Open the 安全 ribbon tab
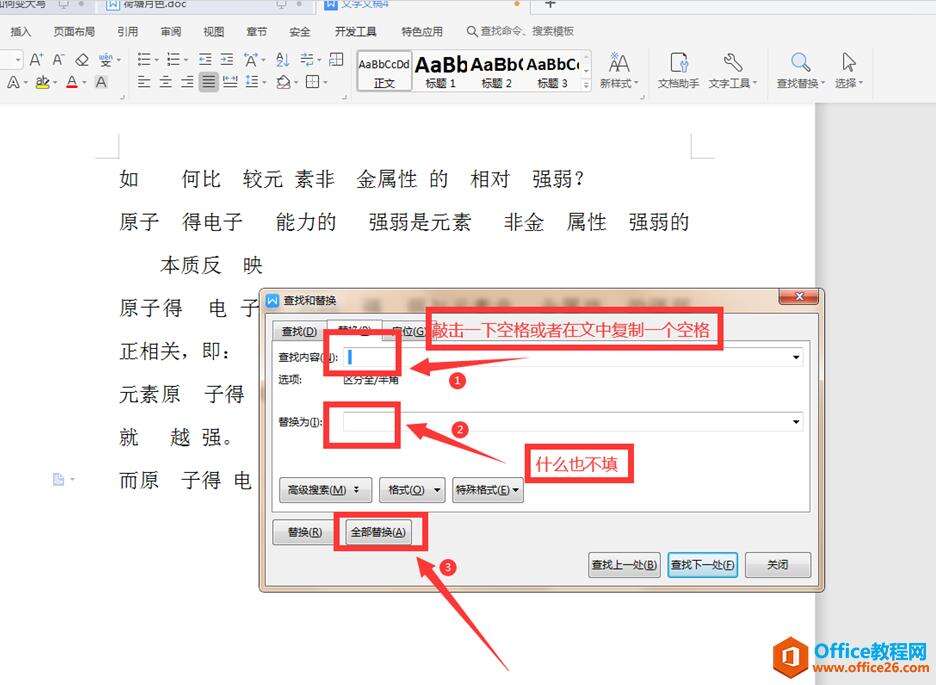The height and width of the screenshot is (685, 936). point(300,32)
